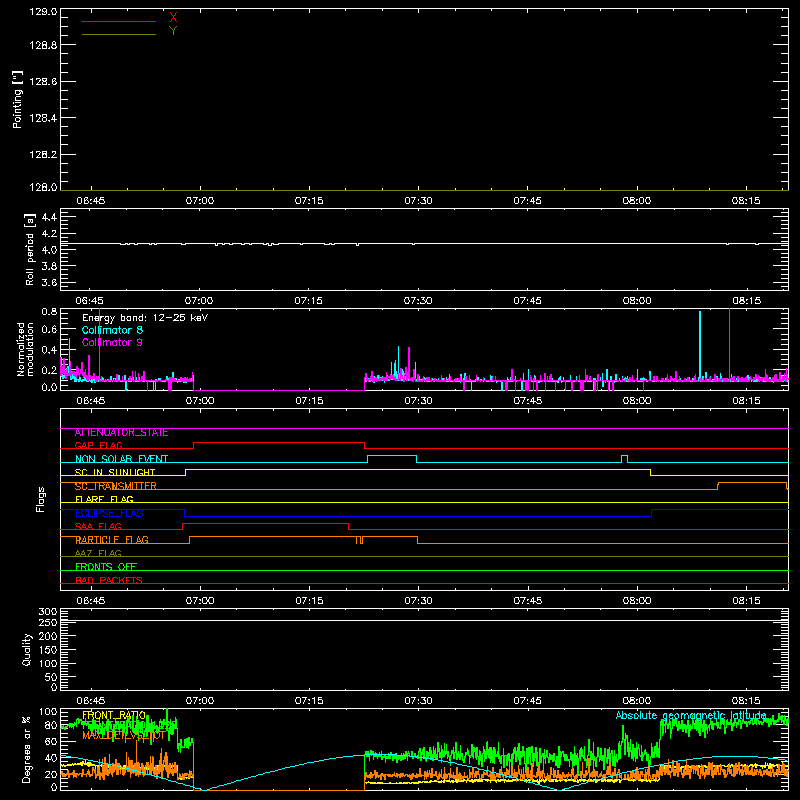Click the 129.0 tick on Pointing axis

click(44, 12)
